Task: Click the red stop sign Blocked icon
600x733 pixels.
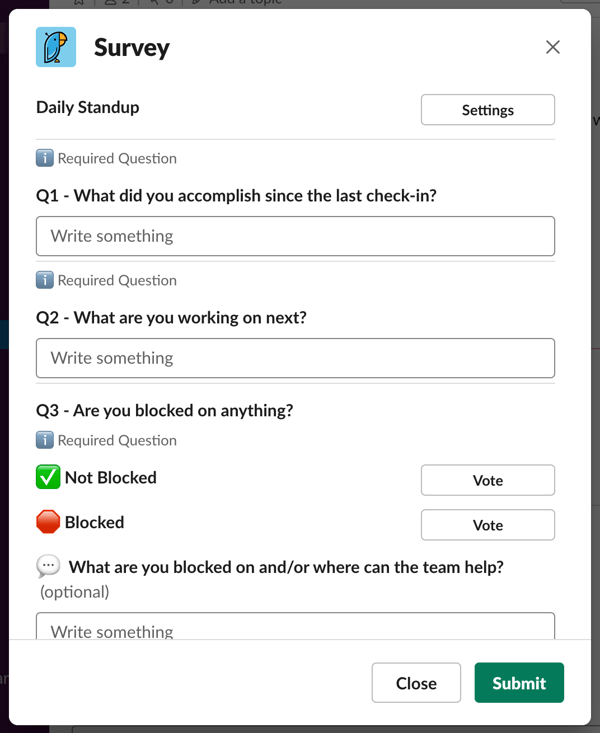Action: 48,522
